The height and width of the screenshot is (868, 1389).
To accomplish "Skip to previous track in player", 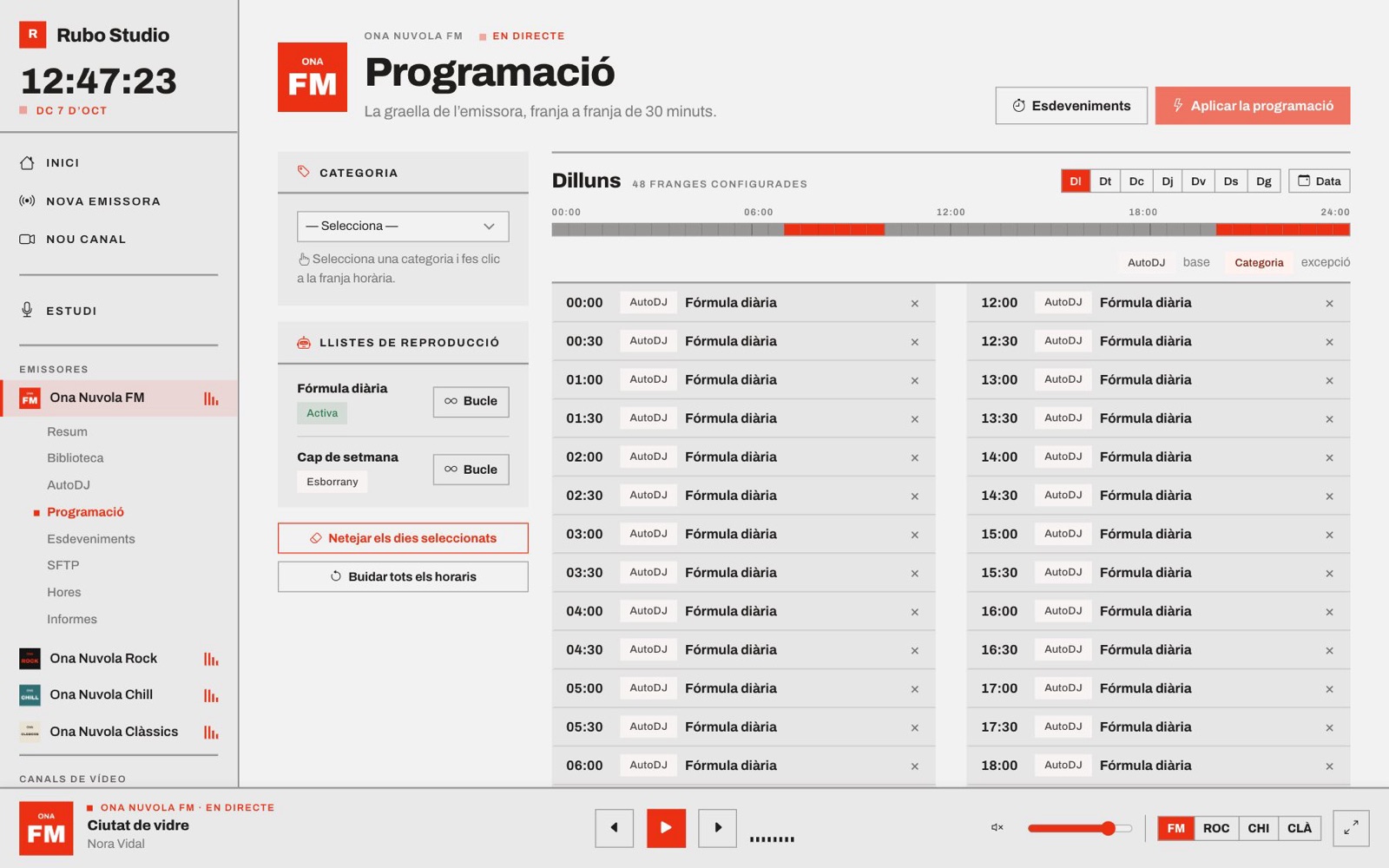I will coord(614,828).
